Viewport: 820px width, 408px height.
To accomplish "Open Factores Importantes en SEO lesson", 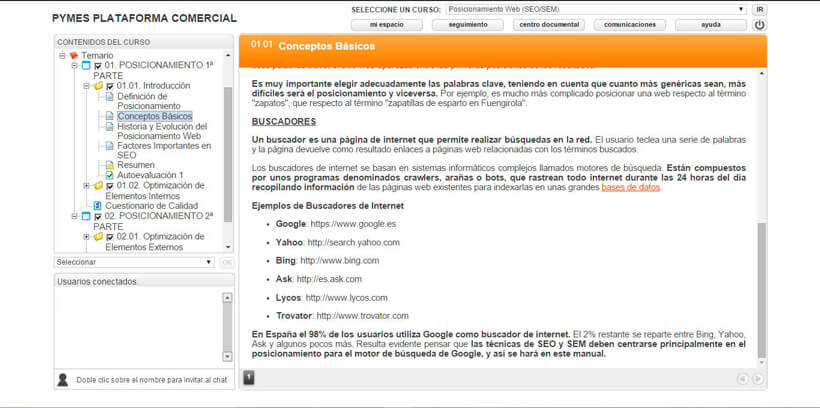I will pos(164,151).
